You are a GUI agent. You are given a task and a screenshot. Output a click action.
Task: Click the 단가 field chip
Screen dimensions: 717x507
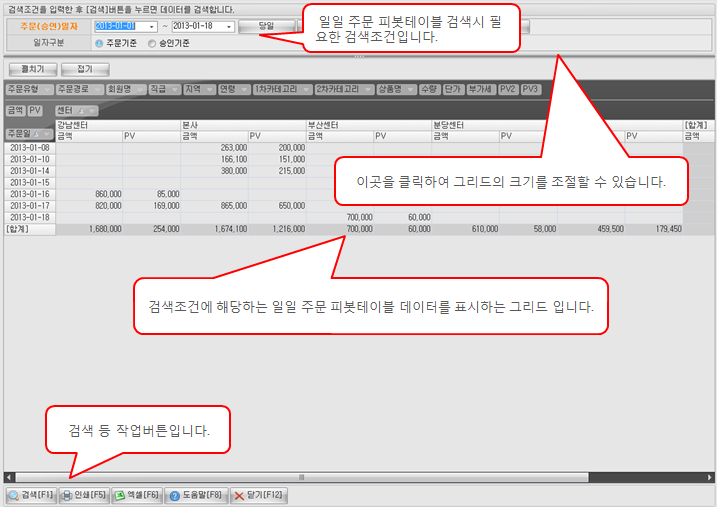[453, 89]
